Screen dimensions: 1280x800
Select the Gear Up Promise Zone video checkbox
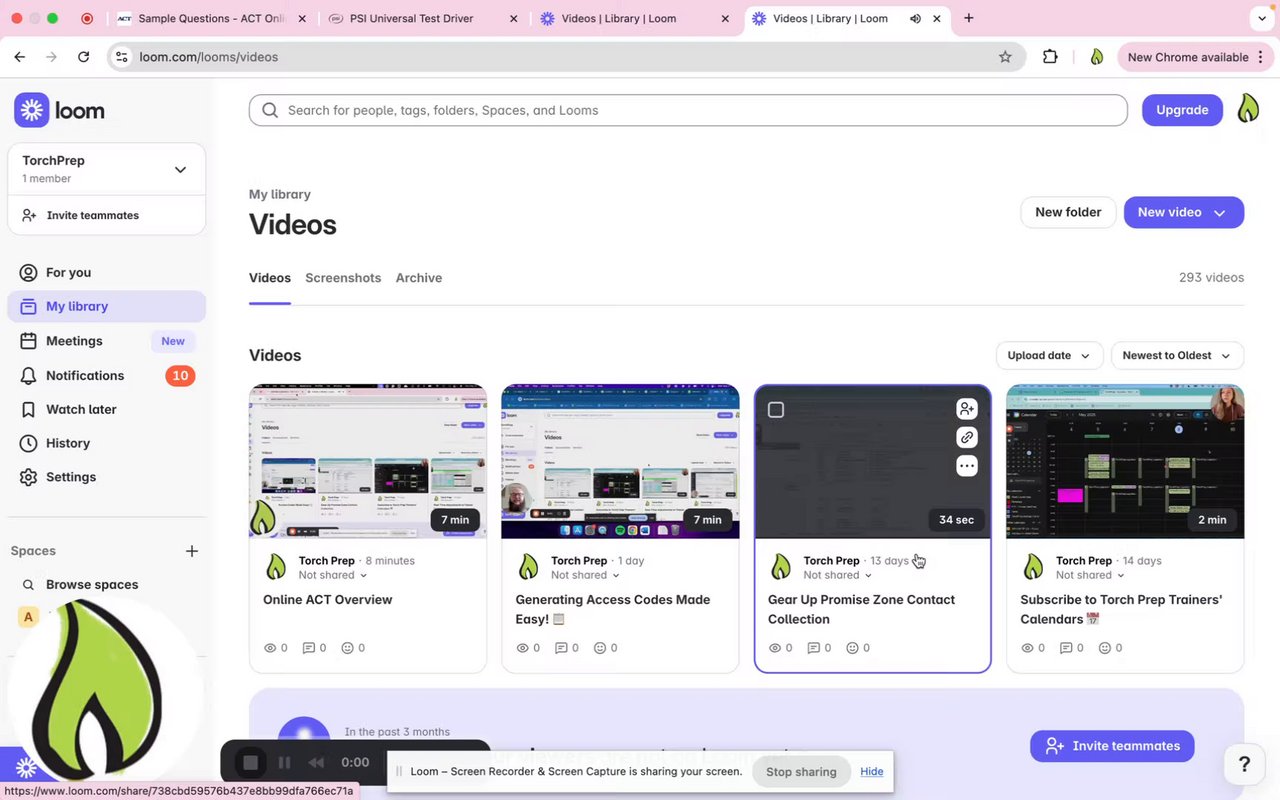[776, 409]
